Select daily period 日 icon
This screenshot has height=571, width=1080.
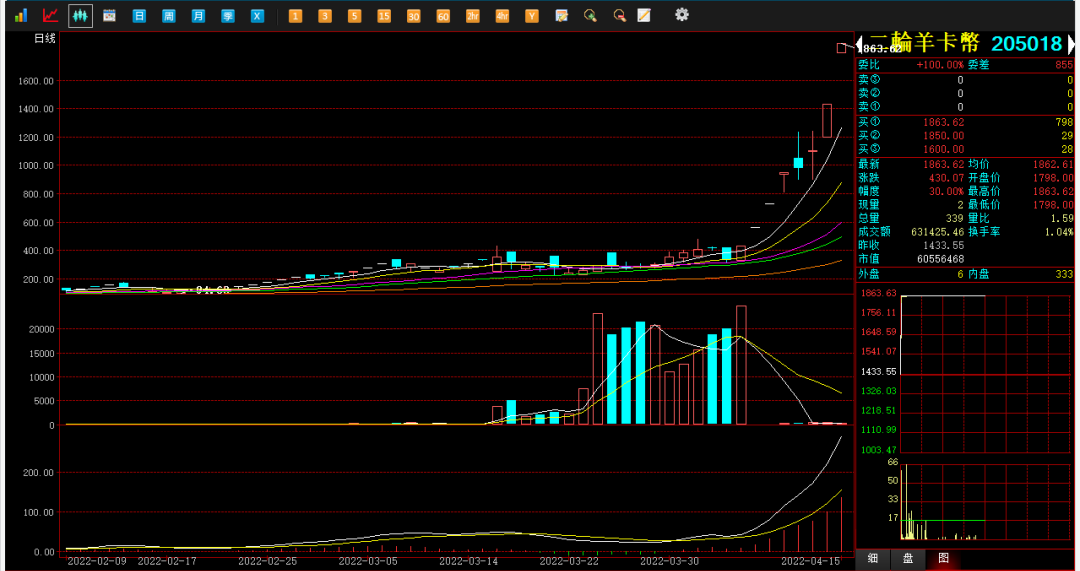139,15
